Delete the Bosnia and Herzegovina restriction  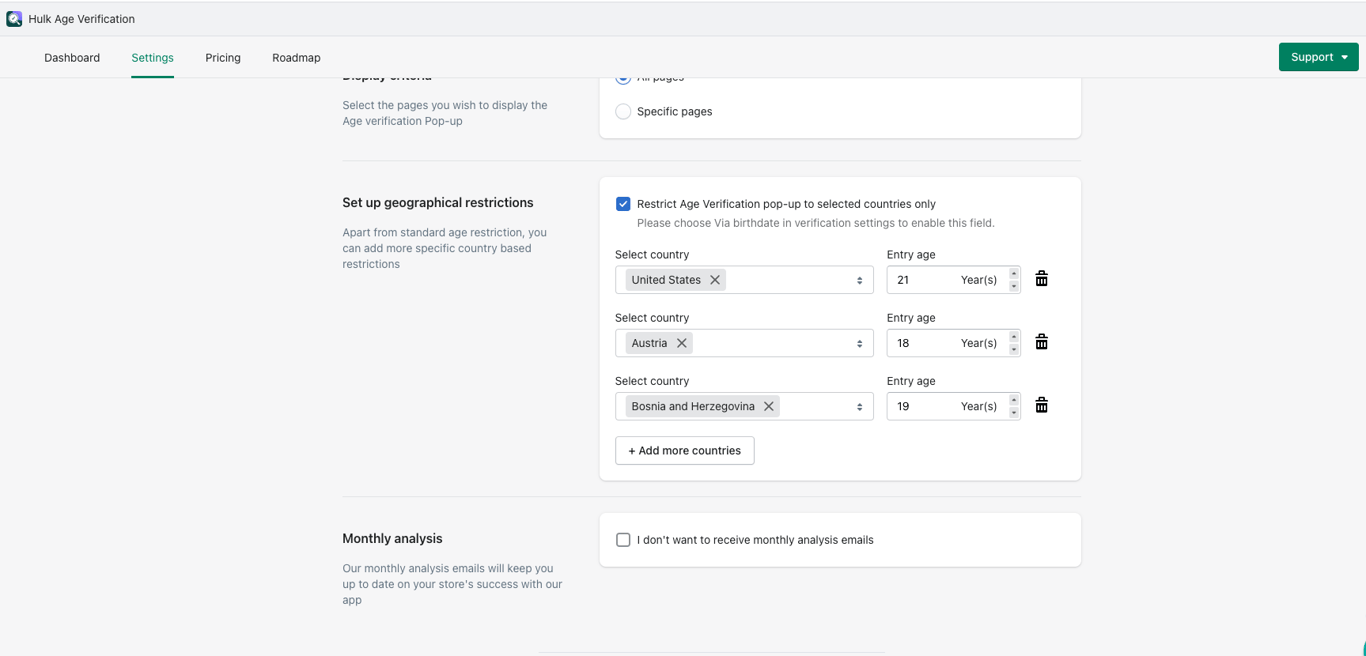pos(1041,405)
